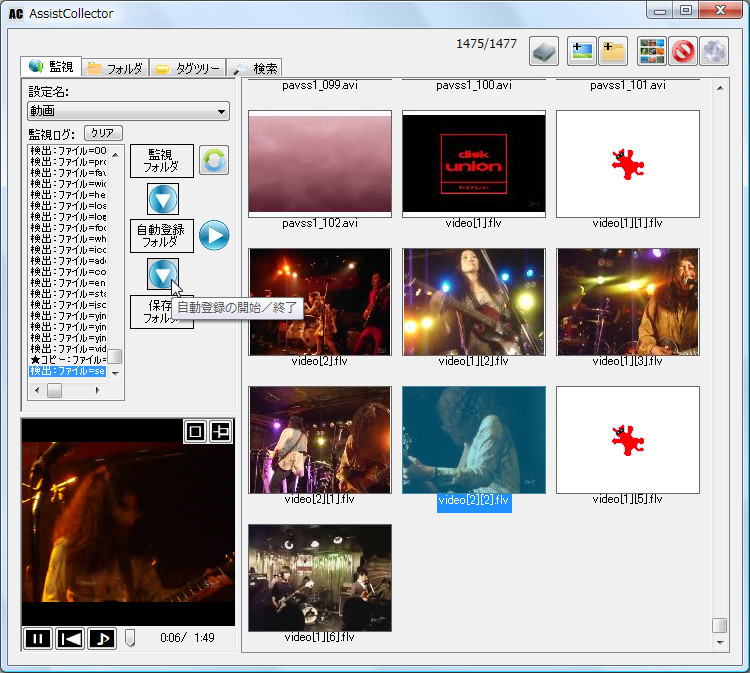
Task: Select the log entry 検出:ファイル=vid
Action: [67, 349]
